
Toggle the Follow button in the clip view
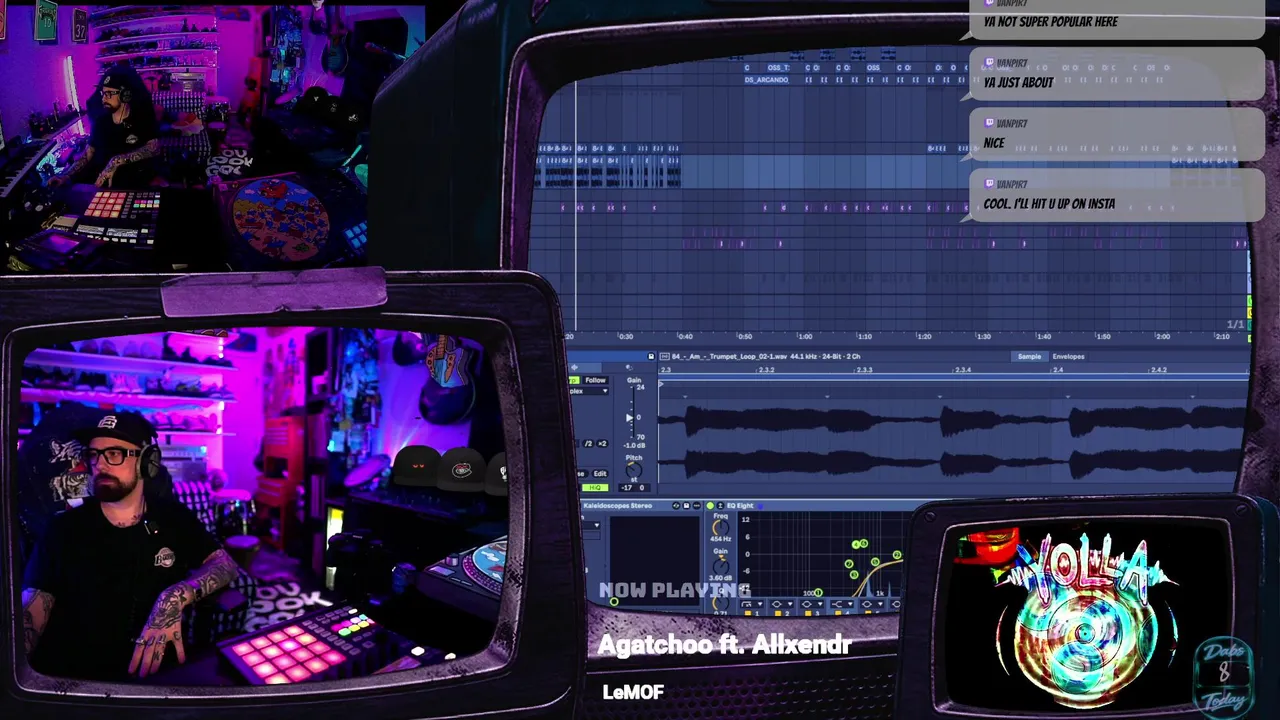coord(595,380)
